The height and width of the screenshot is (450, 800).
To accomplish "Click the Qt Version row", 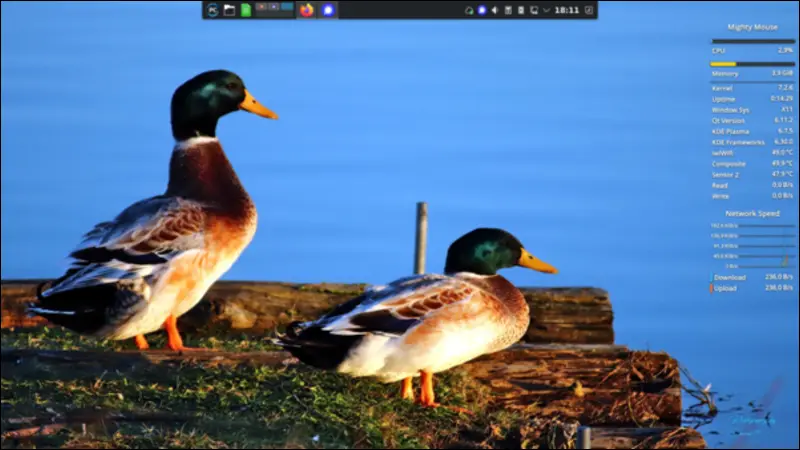I will coord(753,120).
